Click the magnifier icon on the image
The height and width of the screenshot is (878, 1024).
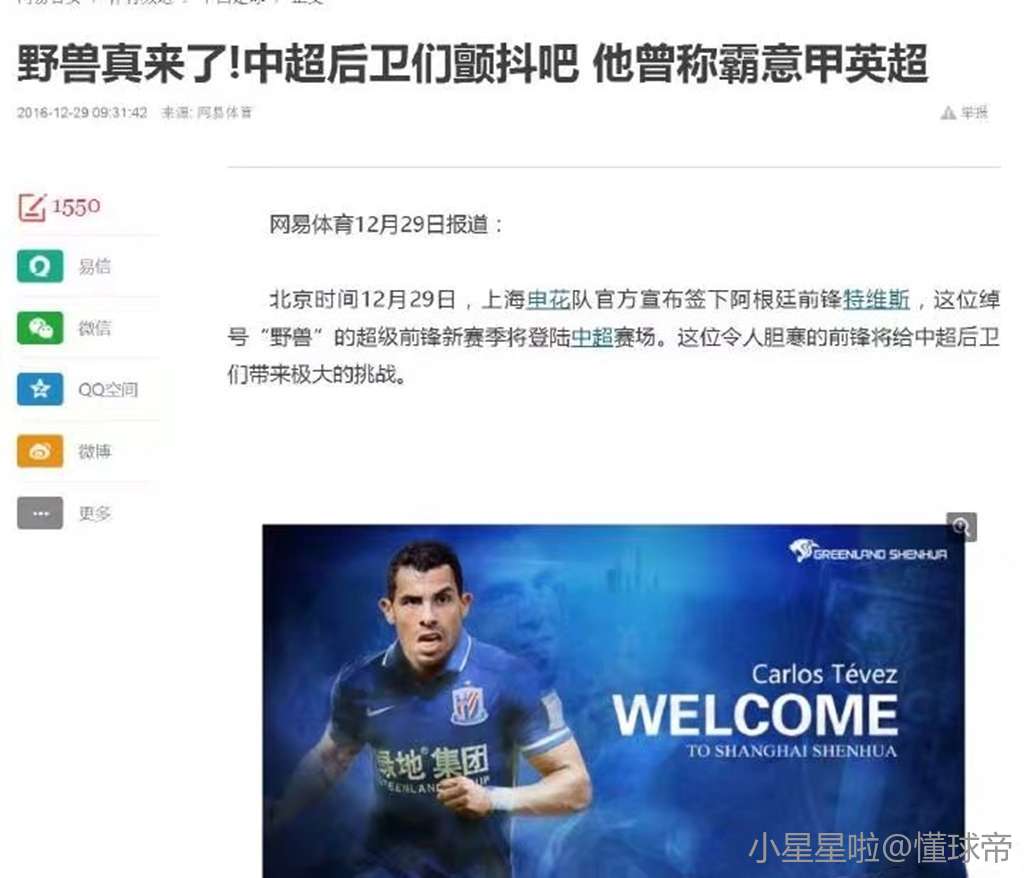[961, 527]
